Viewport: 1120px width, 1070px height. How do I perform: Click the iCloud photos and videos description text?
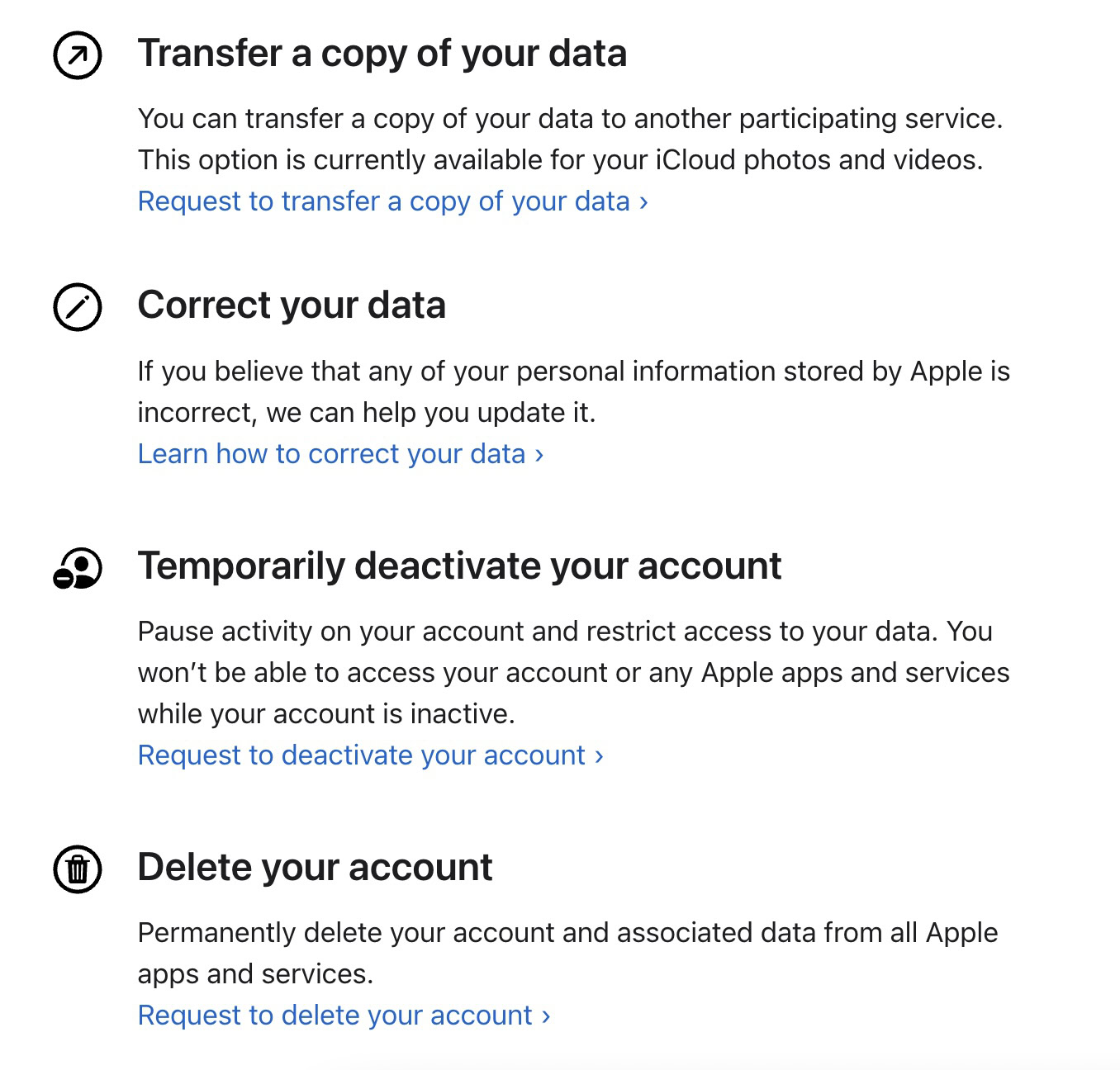coord(560,160)
